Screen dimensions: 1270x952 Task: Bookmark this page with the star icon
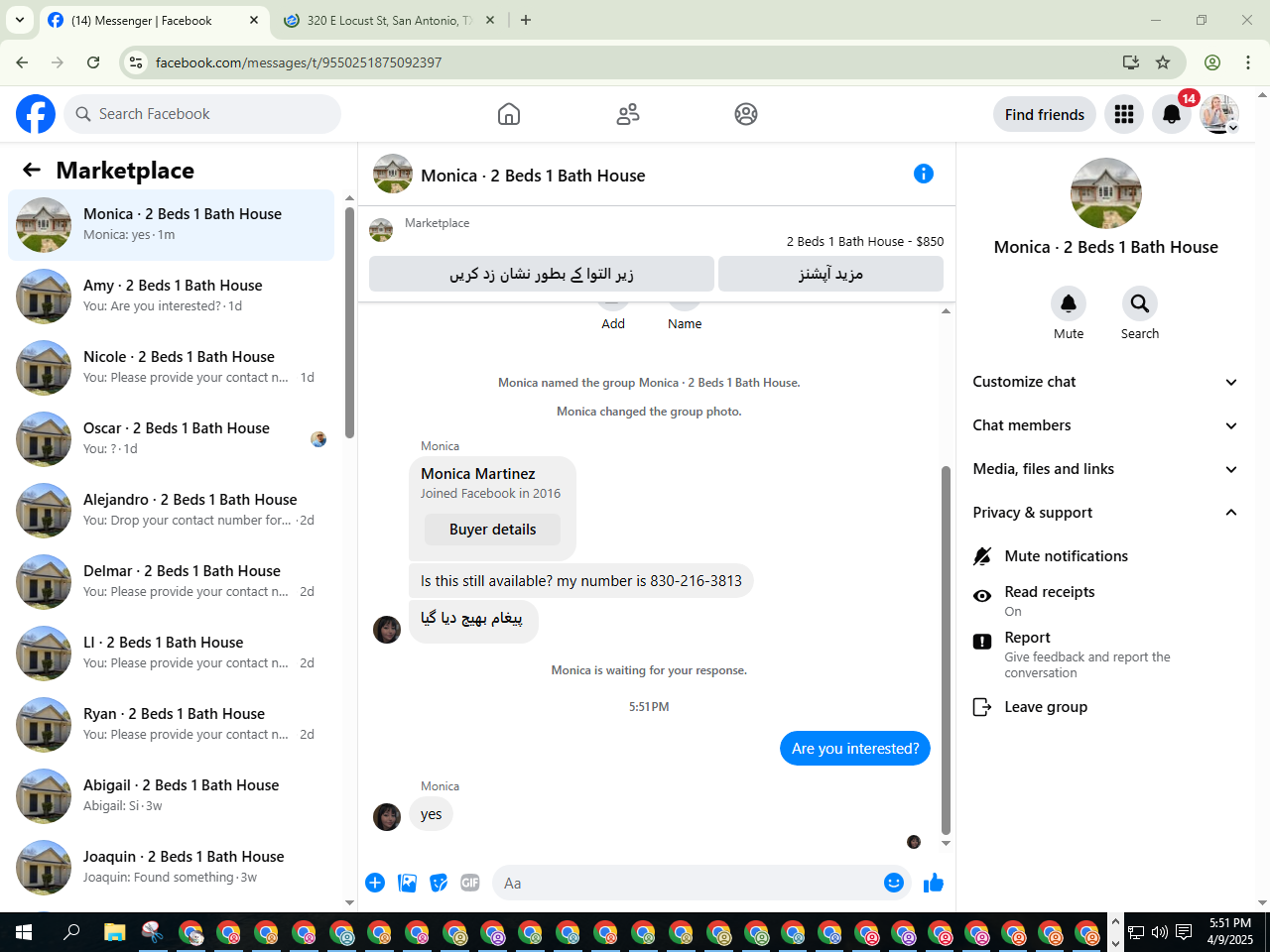tap(1163, 62)
